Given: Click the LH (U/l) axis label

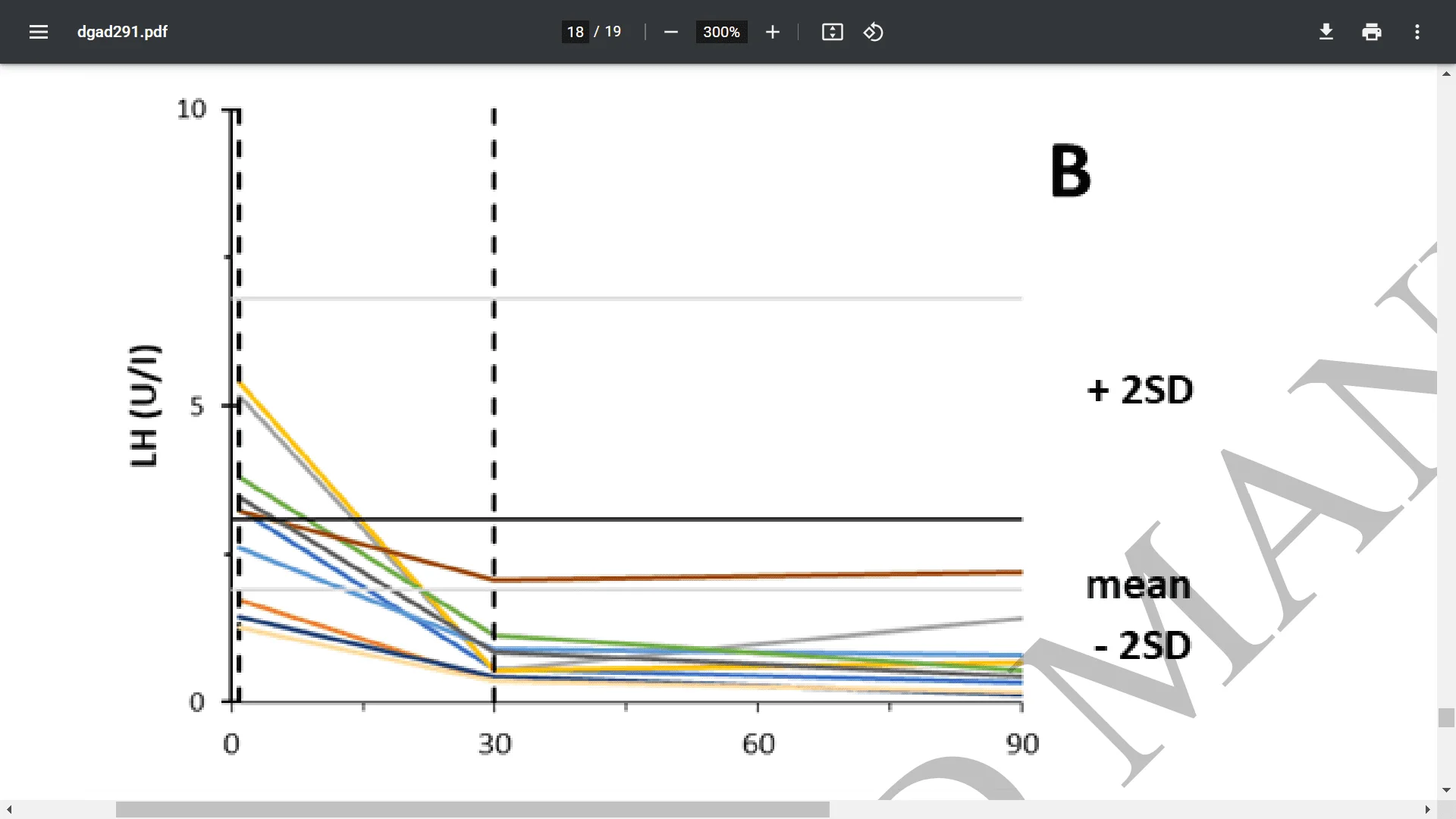Looking at the screenshot, I should point(145,406).
